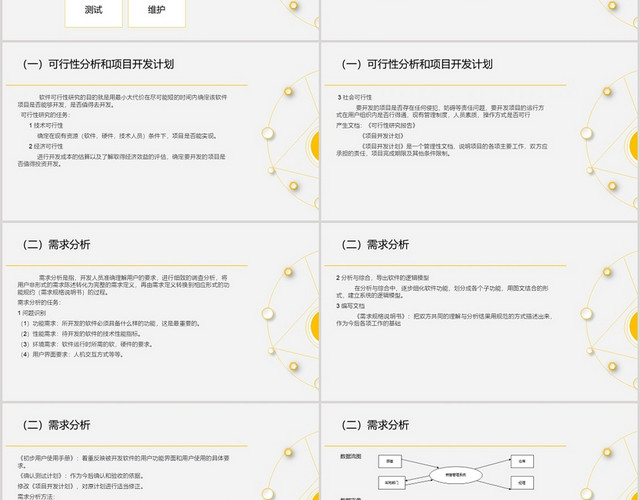
Task: Select line starting '修改《项目开发计划》'
Action: pyautogui.click(x=80, y=487)
